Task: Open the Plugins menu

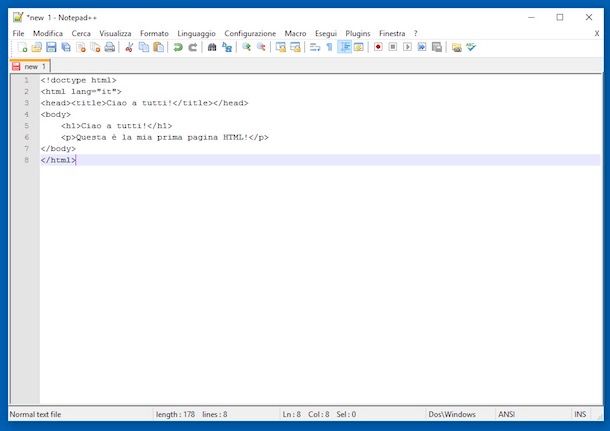Action: pos(358,33)
